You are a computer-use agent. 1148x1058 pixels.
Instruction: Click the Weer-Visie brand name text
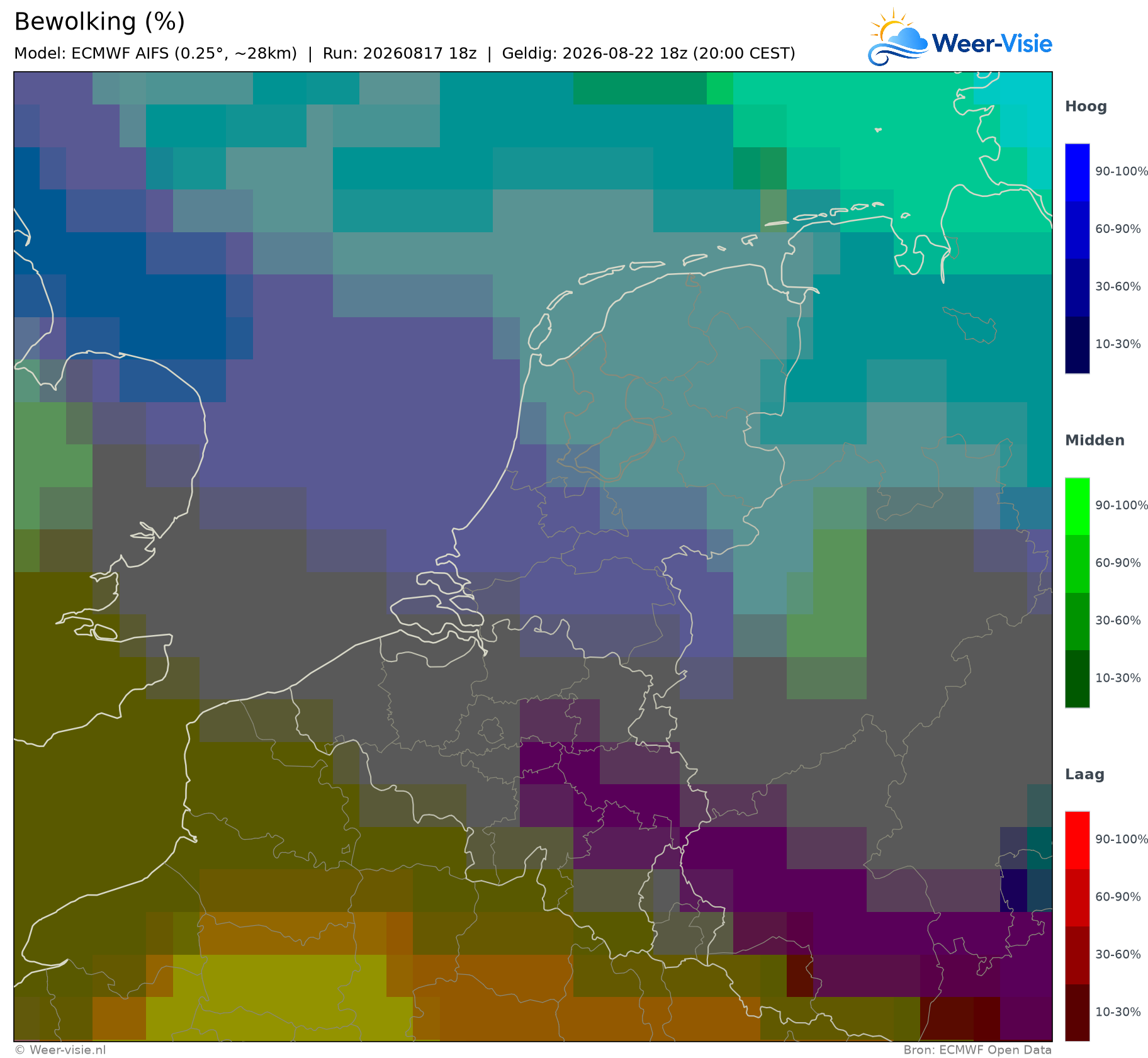pyautogui.click(x=992, y=43)
